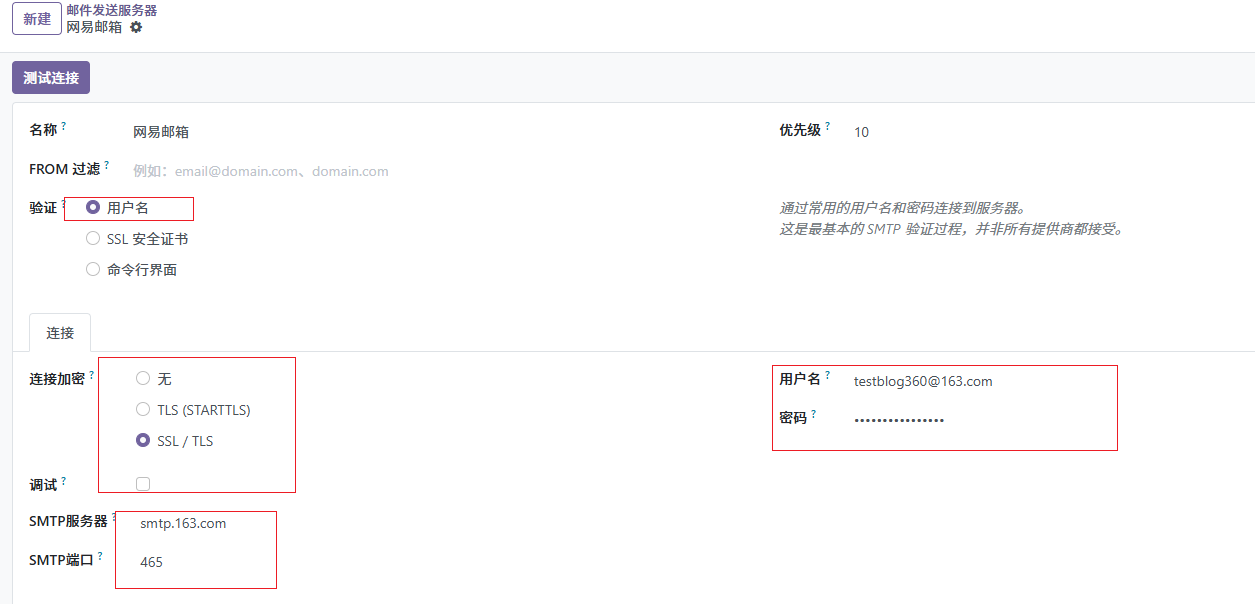Select SSL 安全证书 authentication option

(93, 239)
